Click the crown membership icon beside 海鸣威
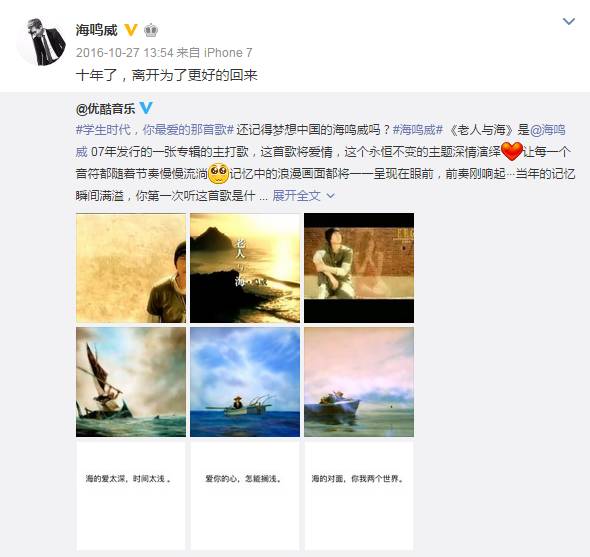The height and width of the screenshot is (557, 590). click(x=151, y=30)
